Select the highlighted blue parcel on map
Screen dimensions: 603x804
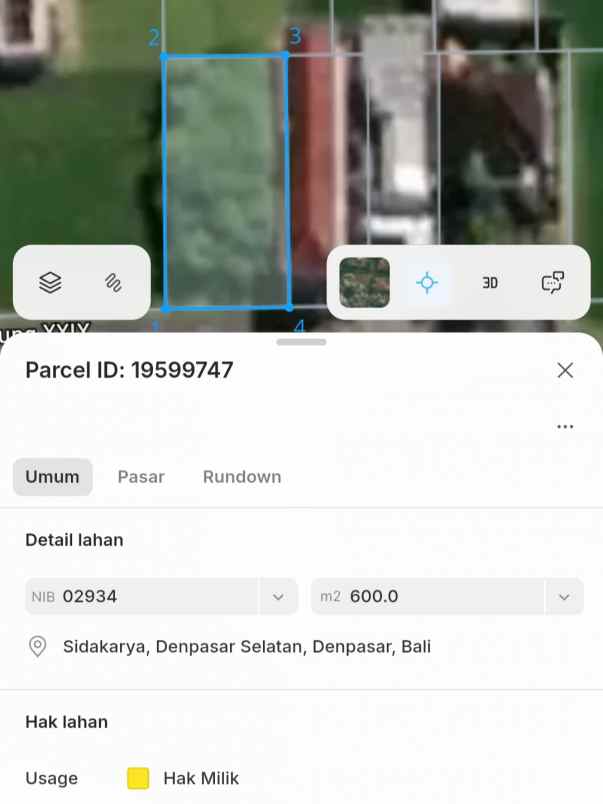226,182
